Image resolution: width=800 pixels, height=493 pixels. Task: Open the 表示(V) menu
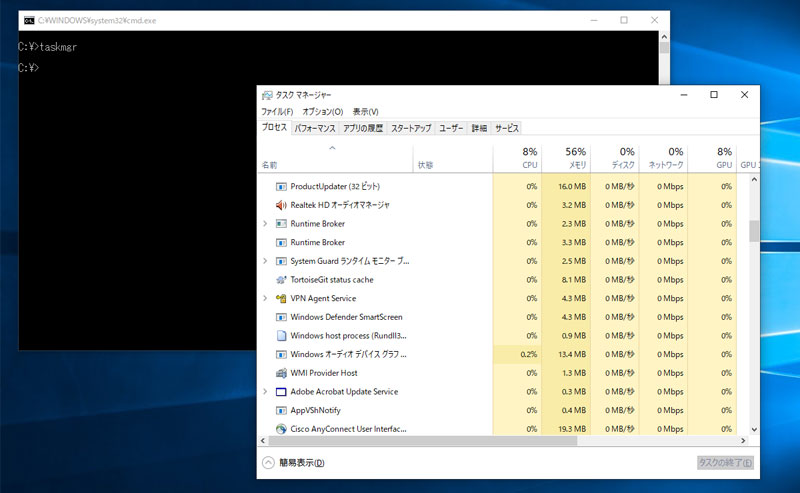[365, 112]
